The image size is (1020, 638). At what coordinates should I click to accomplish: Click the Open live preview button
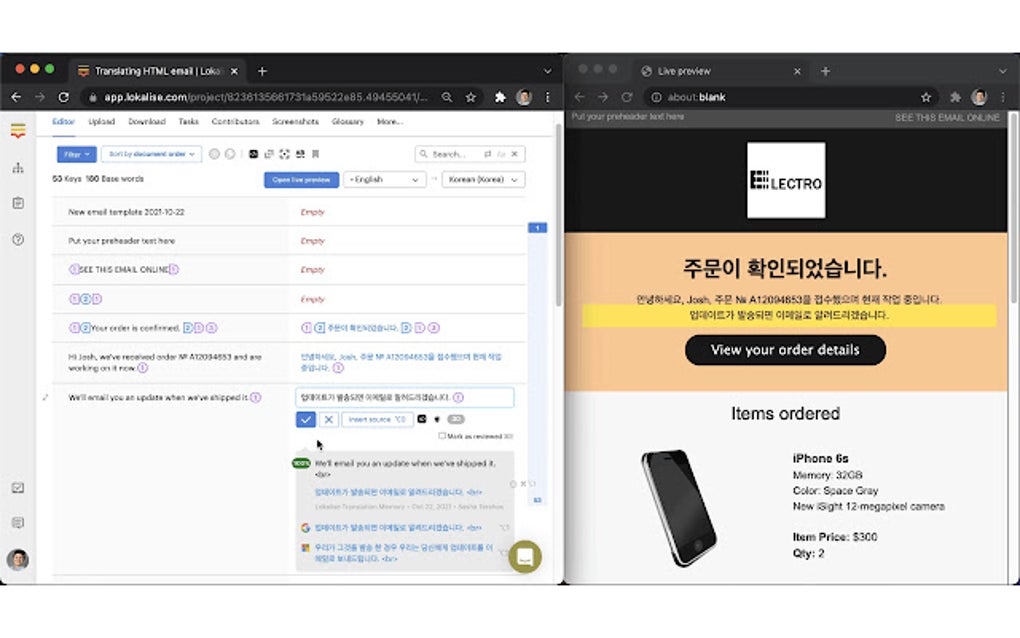point(300,180)
